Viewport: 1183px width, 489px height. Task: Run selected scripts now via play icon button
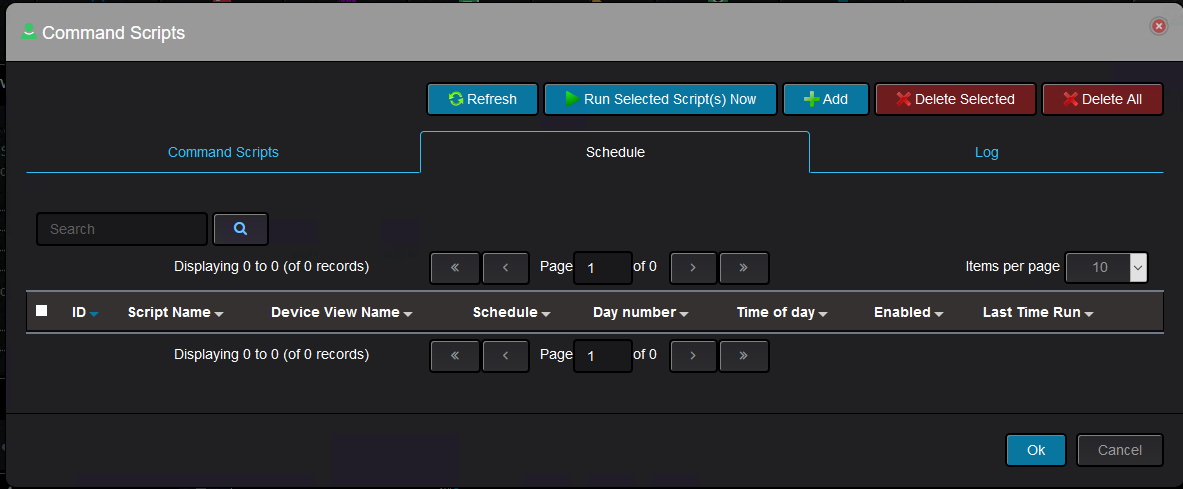(660, 99)
